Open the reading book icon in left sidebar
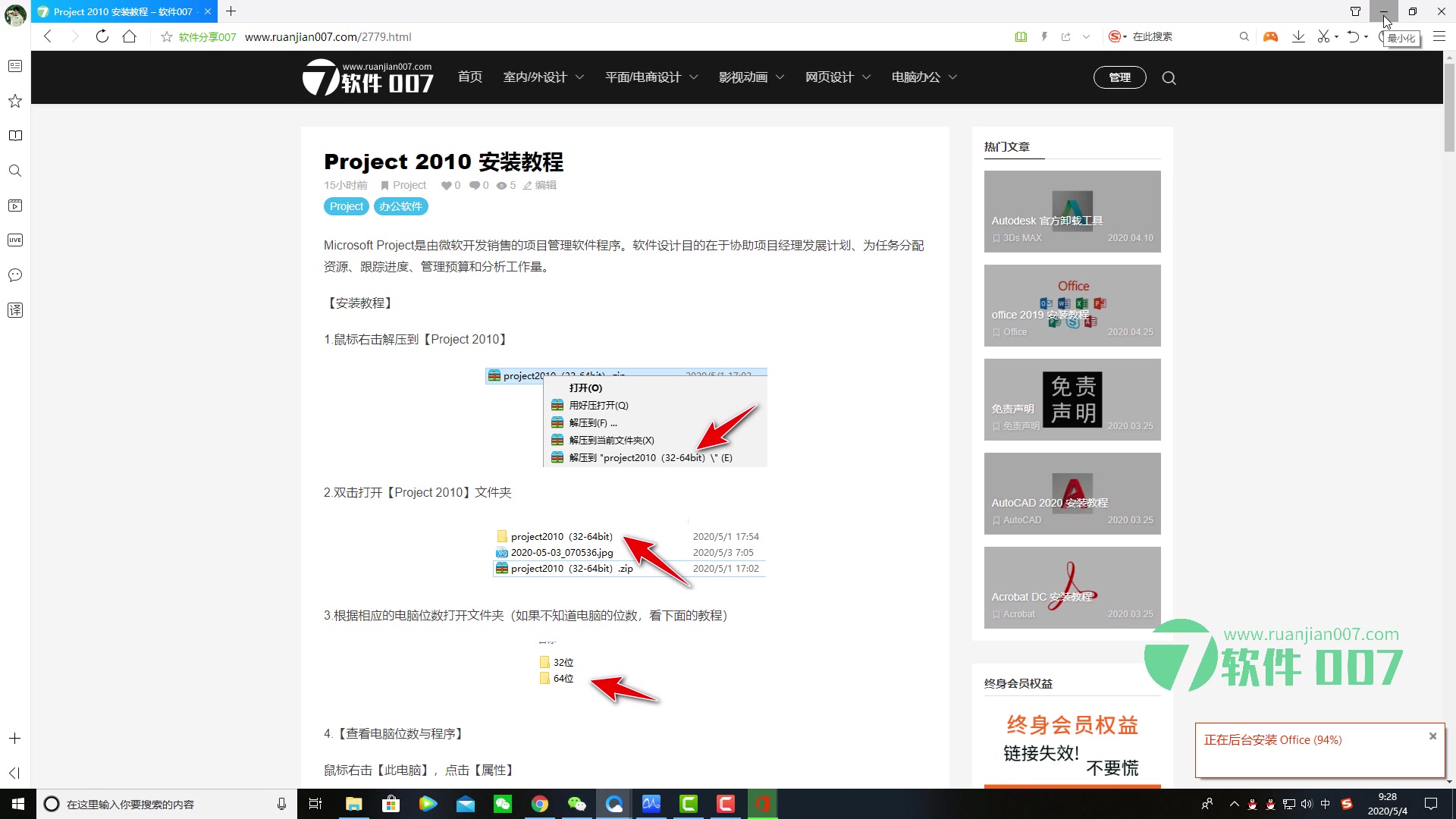 15,136
